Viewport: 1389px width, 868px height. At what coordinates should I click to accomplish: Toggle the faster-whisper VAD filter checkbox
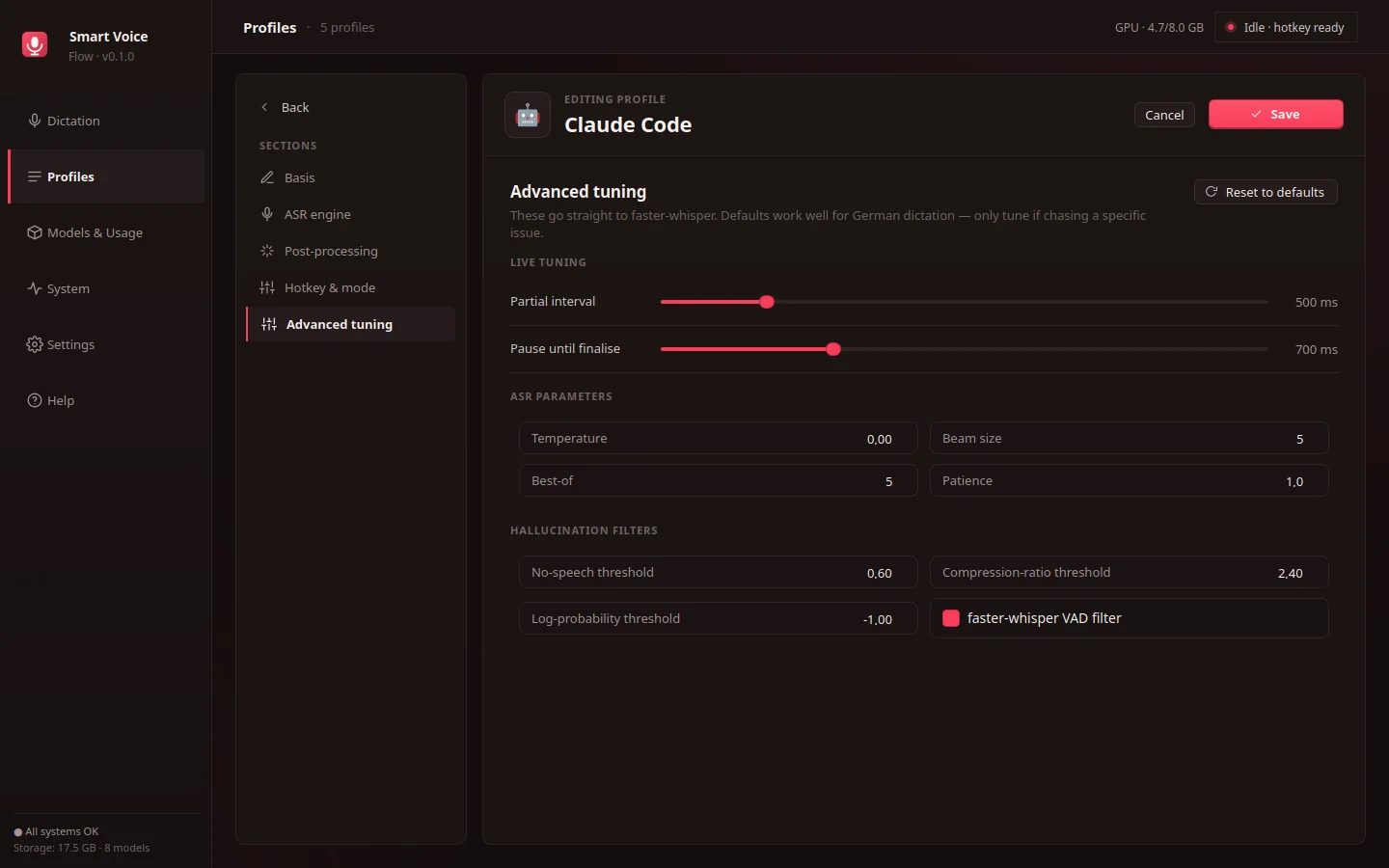(x=951, y=618)
